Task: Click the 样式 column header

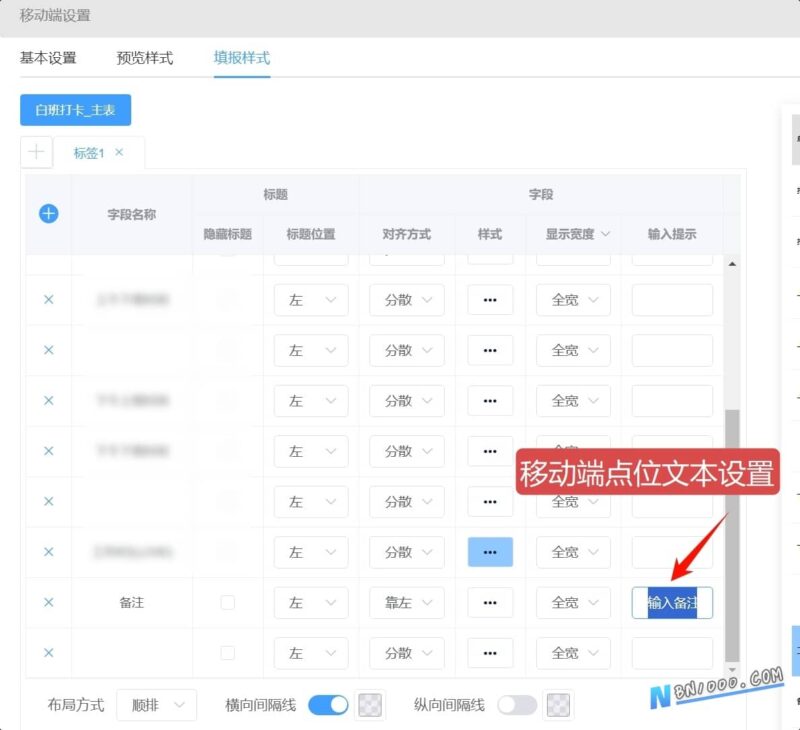Action: (490, 234)
